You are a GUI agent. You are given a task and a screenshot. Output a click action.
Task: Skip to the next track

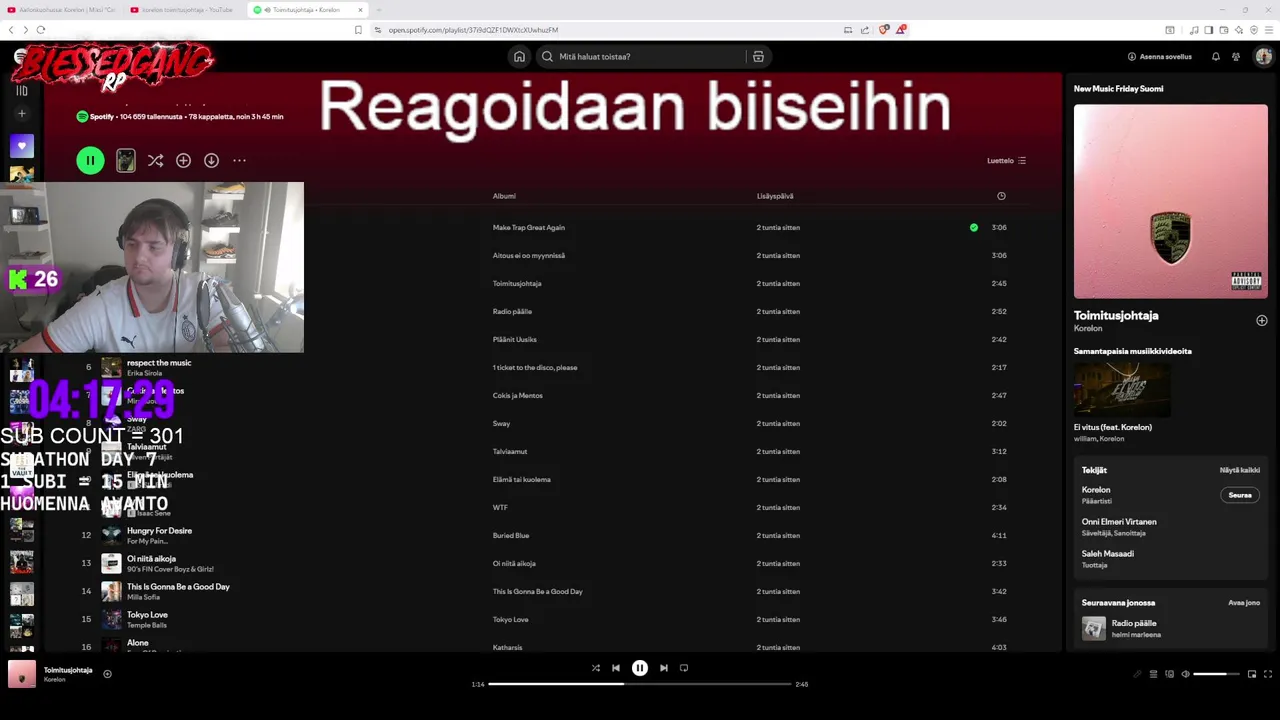[664, 668]
